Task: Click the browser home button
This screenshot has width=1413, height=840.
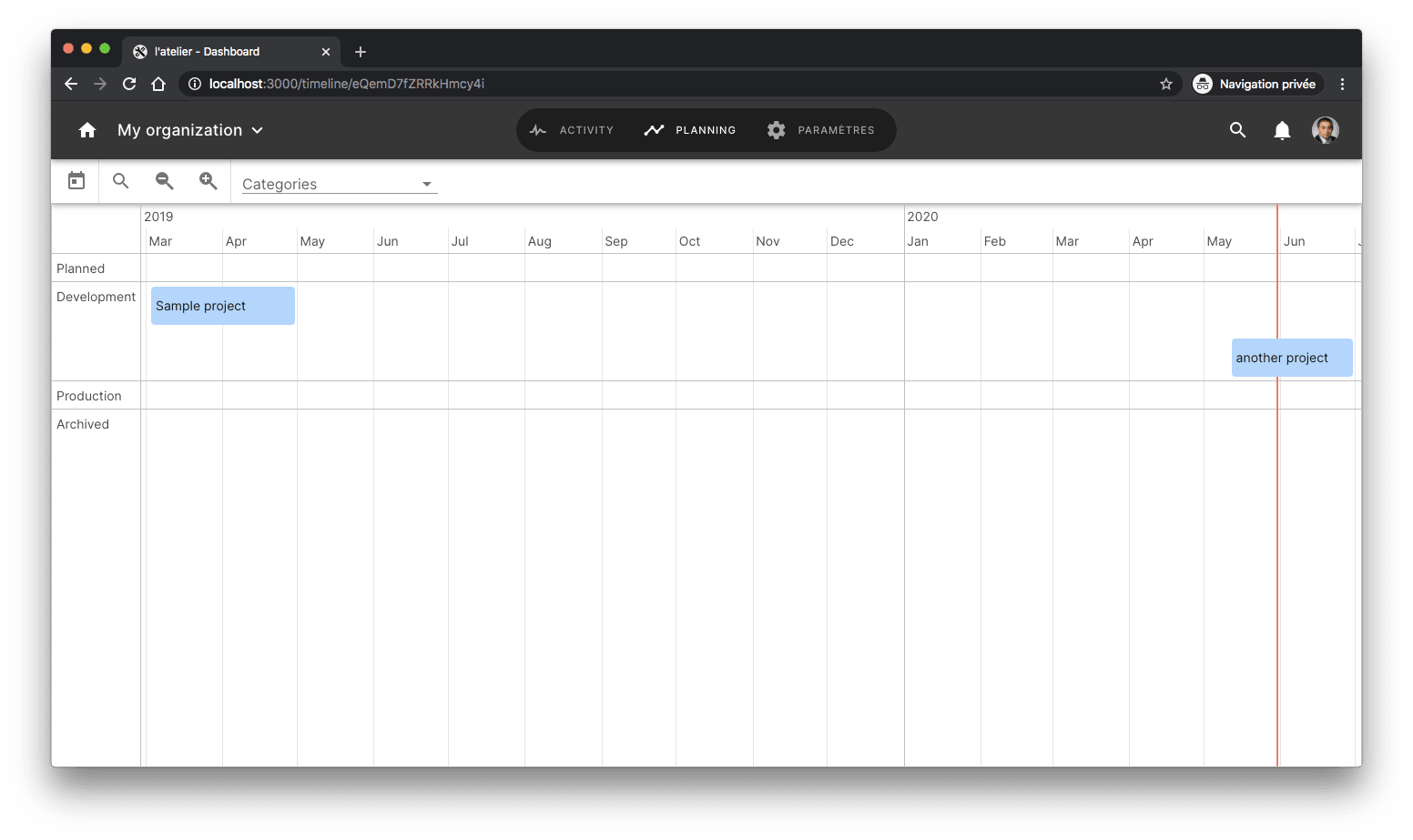Action: (x=158, y=84)
